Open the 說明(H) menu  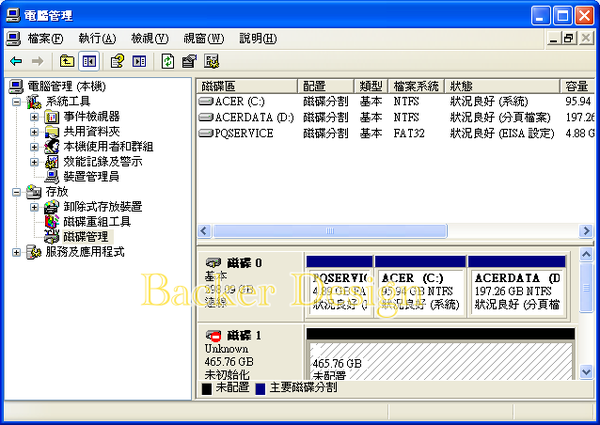coord(258,38)
